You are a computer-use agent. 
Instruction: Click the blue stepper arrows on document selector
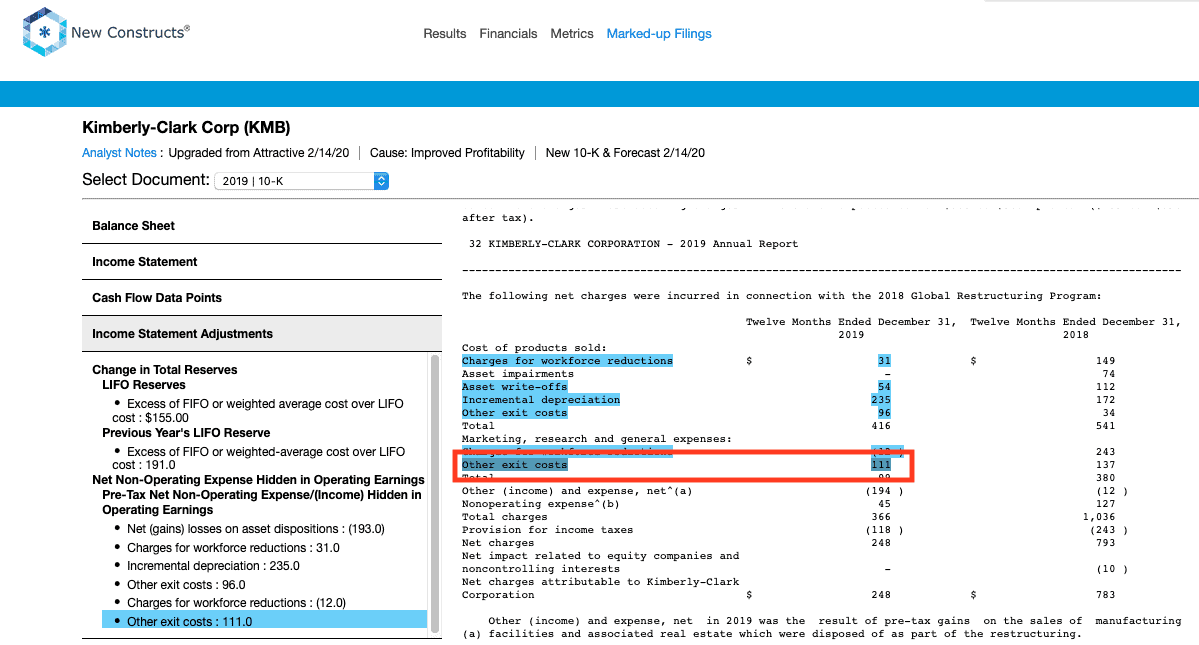[381, 181]
